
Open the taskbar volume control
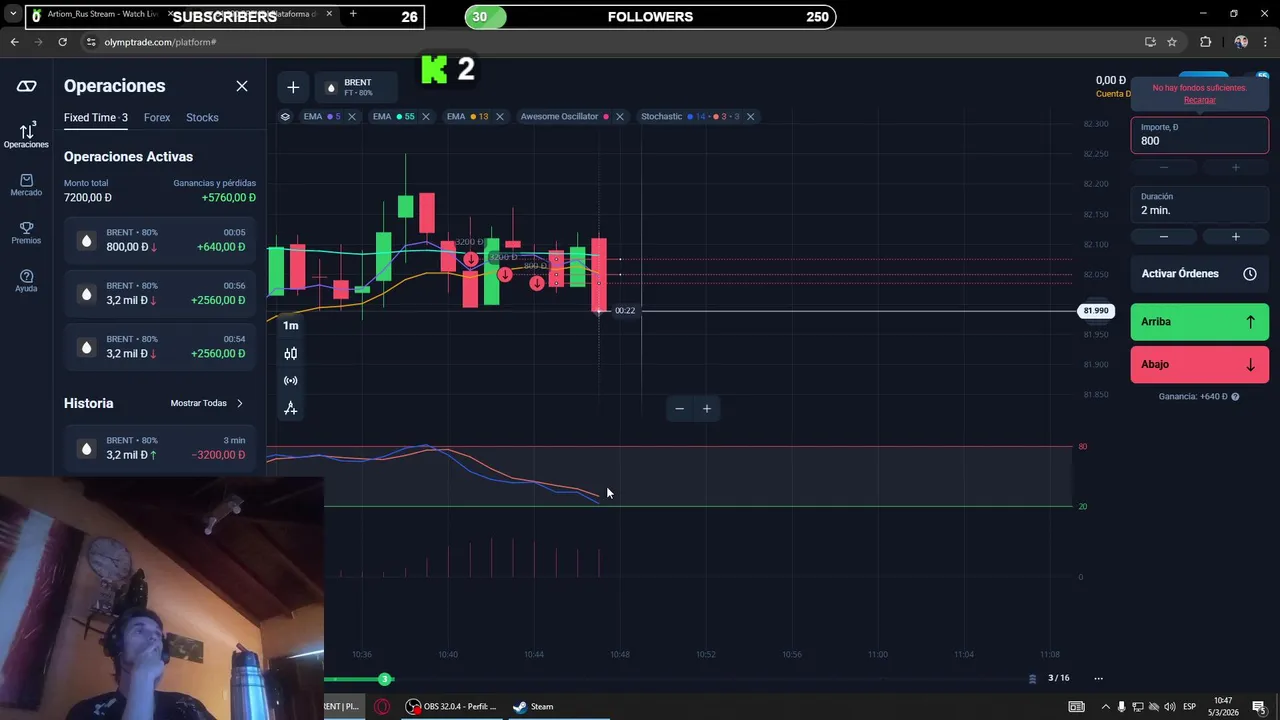point(1169,706)
